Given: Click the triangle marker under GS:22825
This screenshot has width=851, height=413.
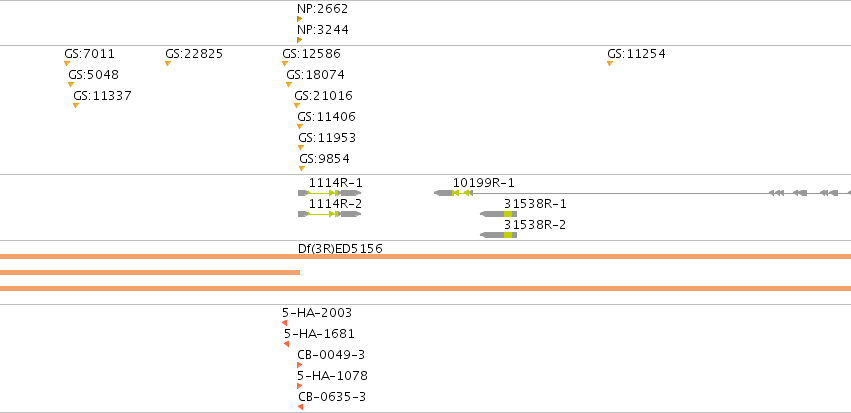Looking at the screenshot, I should click(168, 63).
